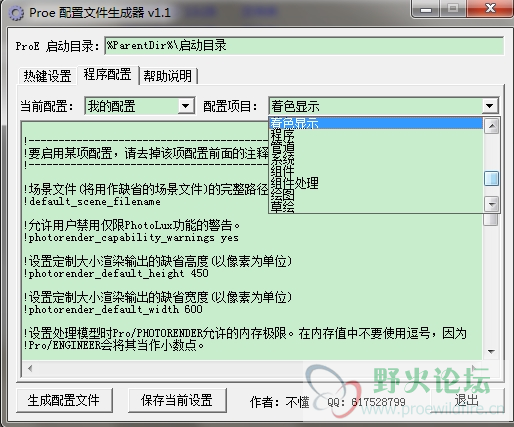Open the 当前配置 dropdown arrow
This screenshot has height=427, width=514.
coord(186,106)
